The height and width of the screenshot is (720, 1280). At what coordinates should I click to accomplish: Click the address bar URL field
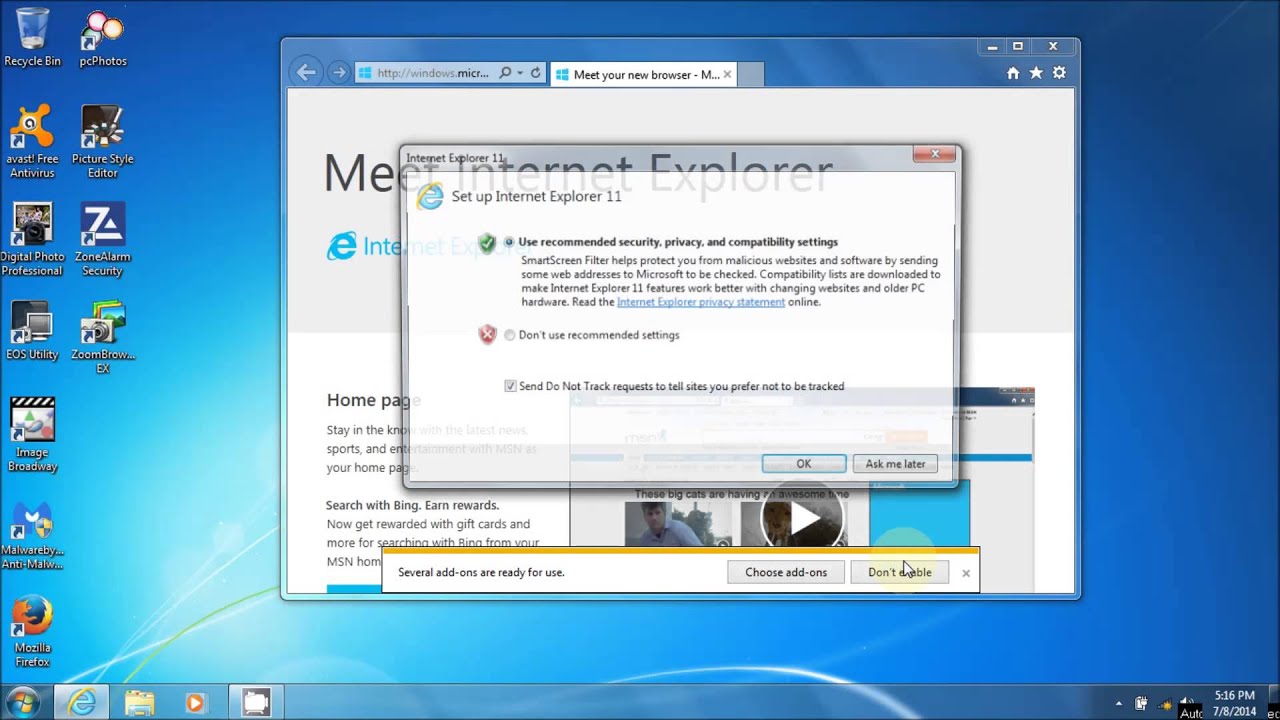coord(432,73)
